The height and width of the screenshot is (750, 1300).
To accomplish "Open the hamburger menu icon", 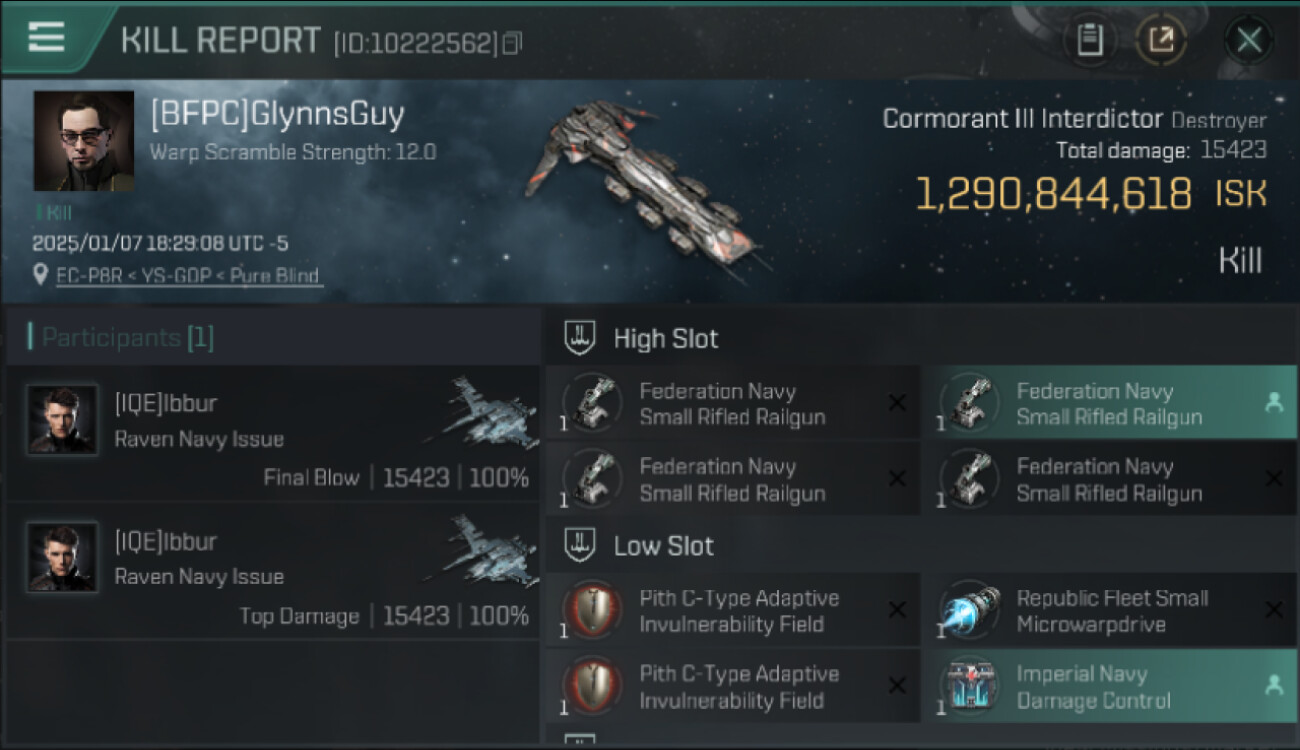I will pos(46,37).
